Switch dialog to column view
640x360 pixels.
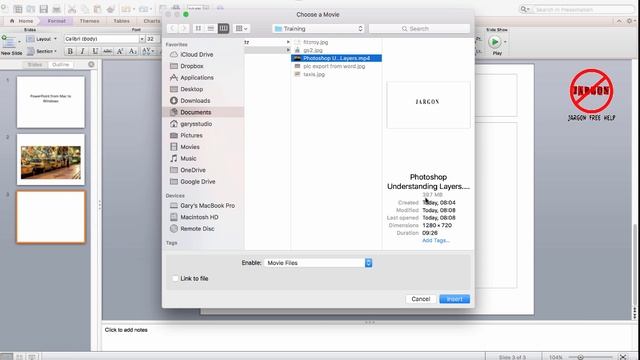point(223,28)
